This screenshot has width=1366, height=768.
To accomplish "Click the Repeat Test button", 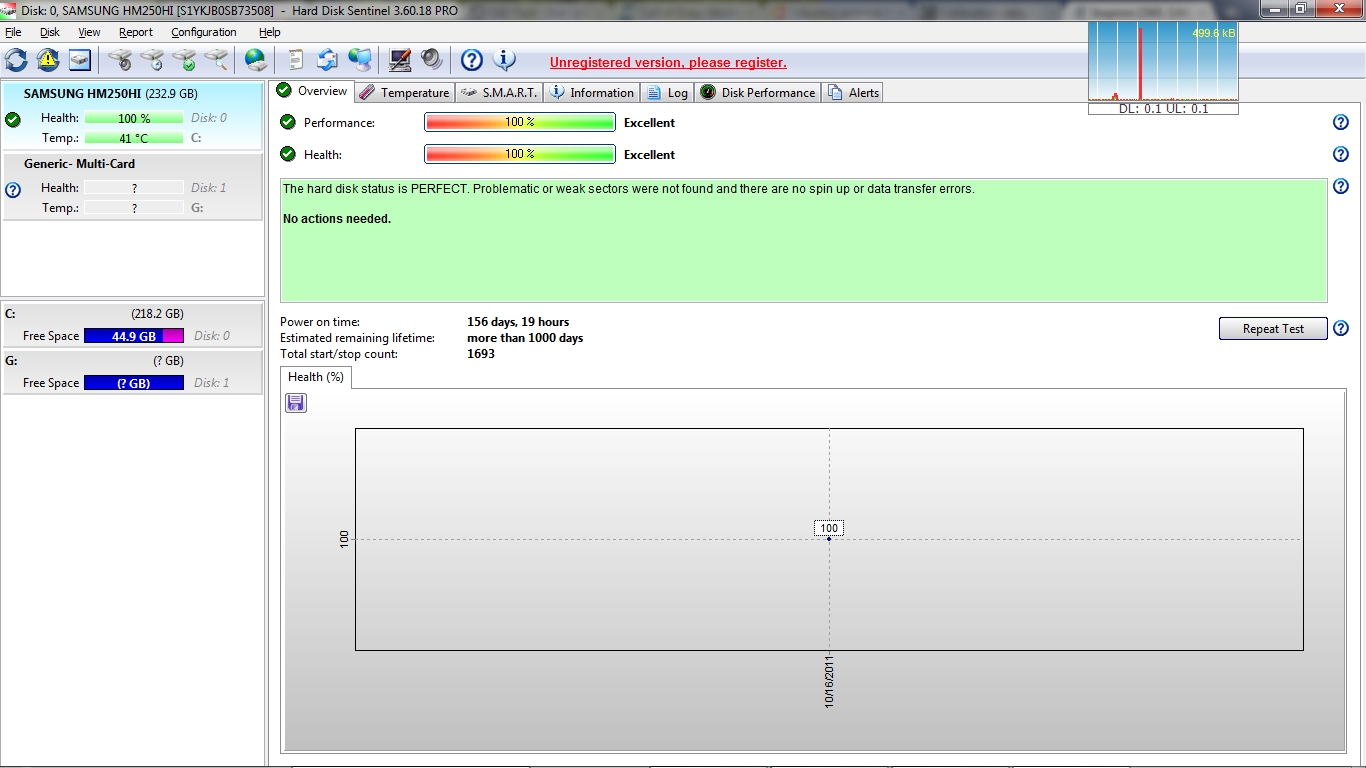I will (1273, 329).
